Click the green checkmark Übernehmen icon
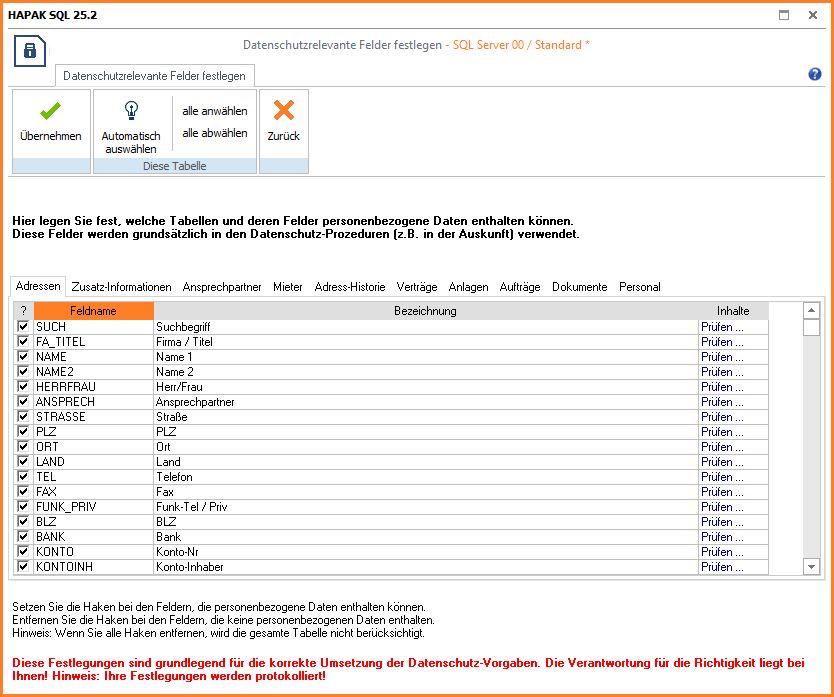The width and height of the screenshot is (834, 697). [x=50, y=112]
